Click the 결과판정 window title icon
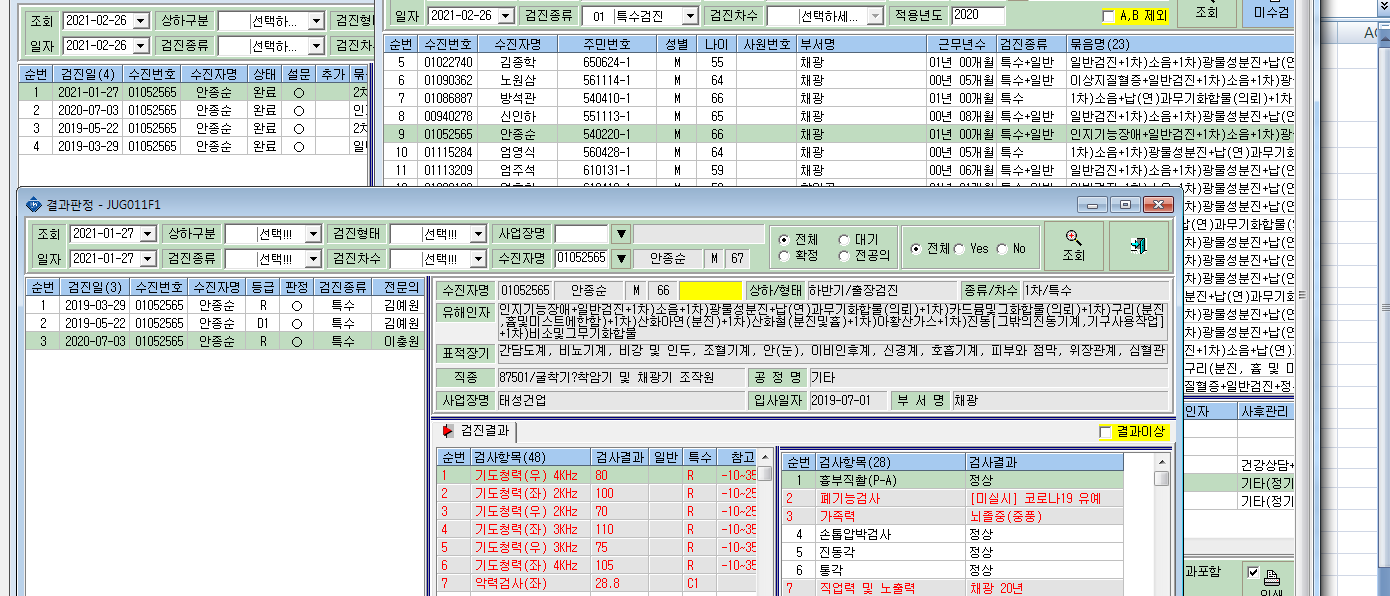This screenshot has width=1390, height=596. (x=33, y=204)
